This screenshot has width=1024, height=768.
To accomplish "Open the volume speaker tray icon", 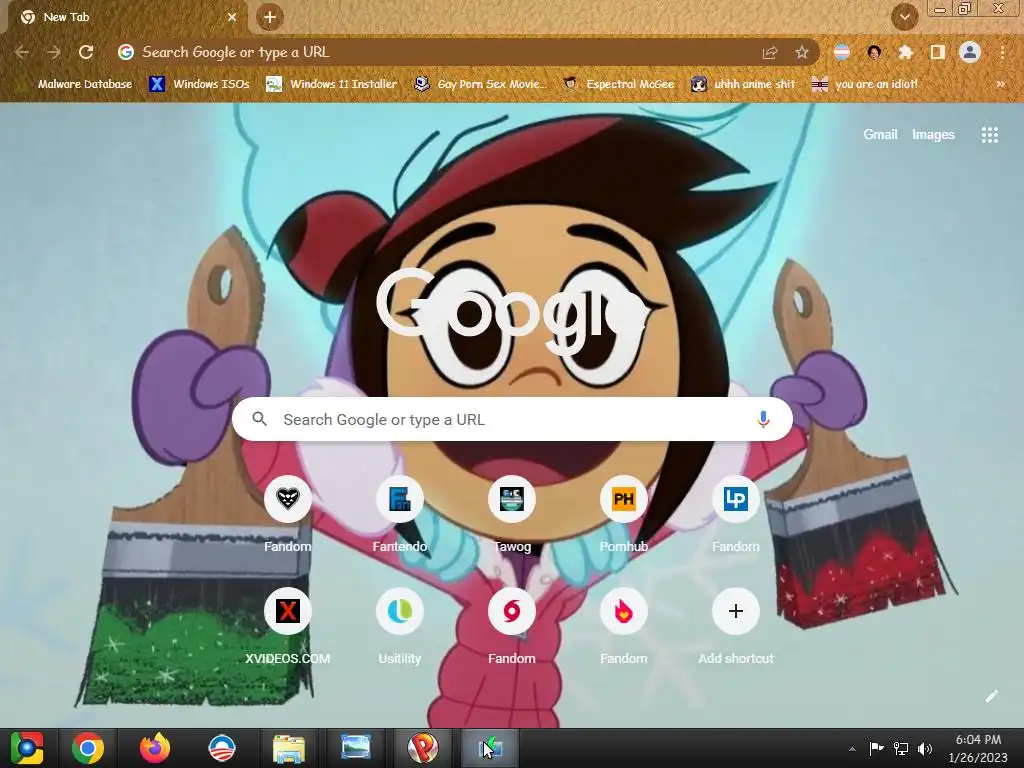I will 925,748.
